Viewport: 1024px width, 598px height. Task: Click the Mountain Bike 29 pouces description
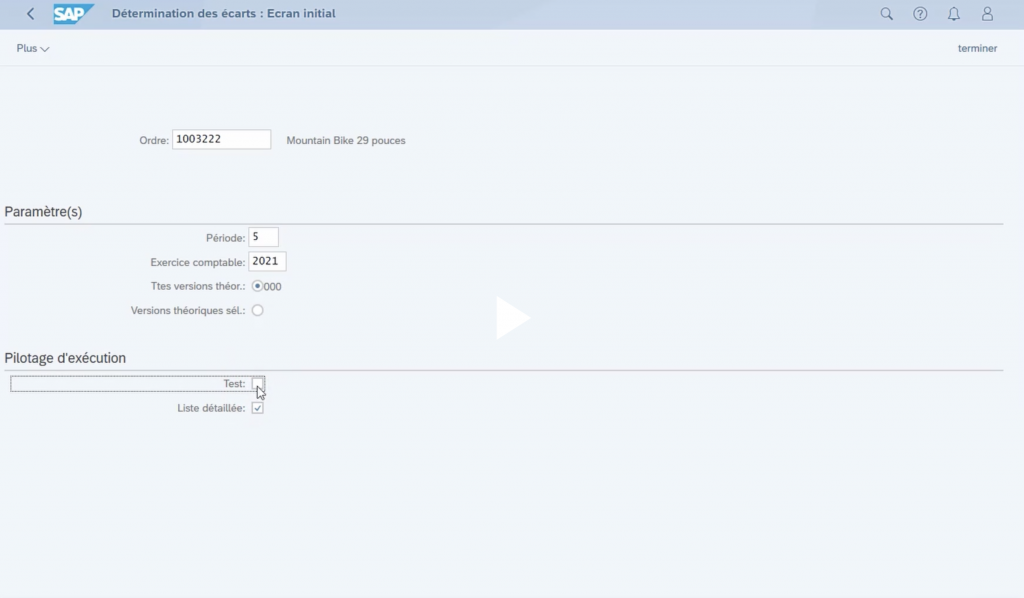(346, 141)
